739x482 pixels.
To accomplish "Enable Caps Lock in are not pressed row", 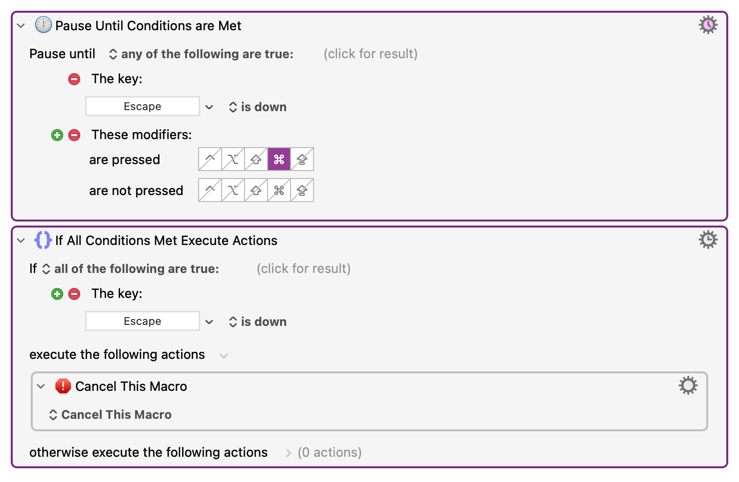I will tap(302, 190).
